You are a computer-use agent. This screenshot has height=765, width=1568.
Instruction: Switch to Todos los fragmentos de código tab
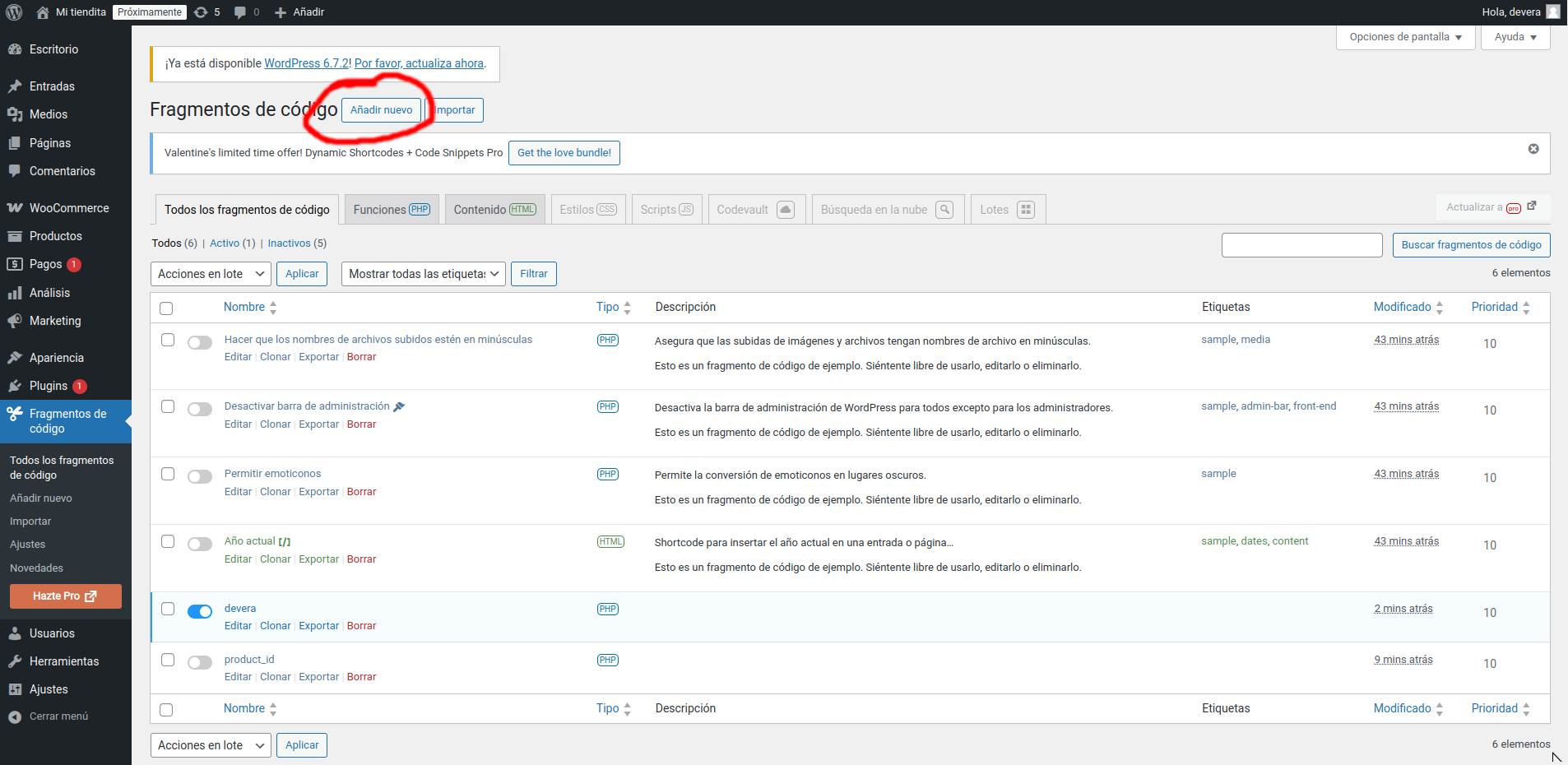247,210
